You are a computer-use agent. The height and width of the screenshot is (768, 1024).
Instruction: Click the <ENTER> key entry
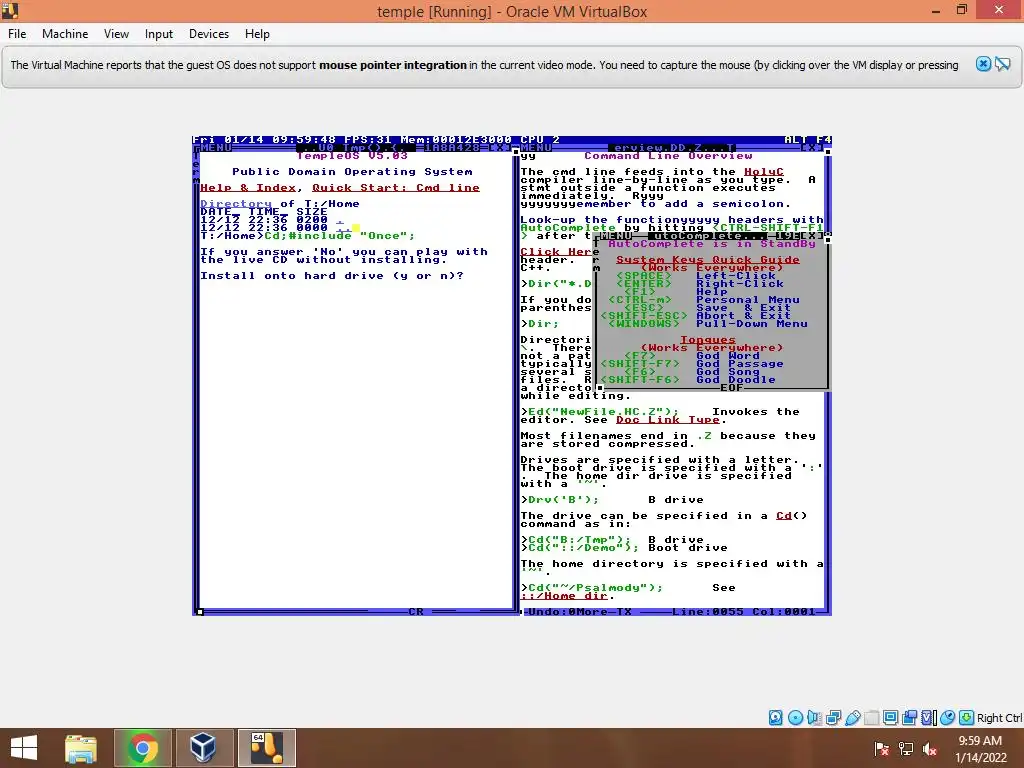644,283
